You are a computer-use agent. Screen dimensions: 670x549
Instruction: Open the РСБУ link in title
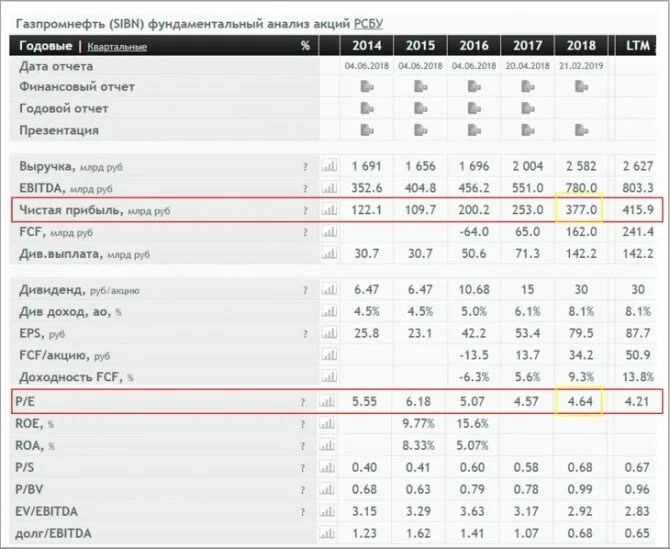coord(368,24)
